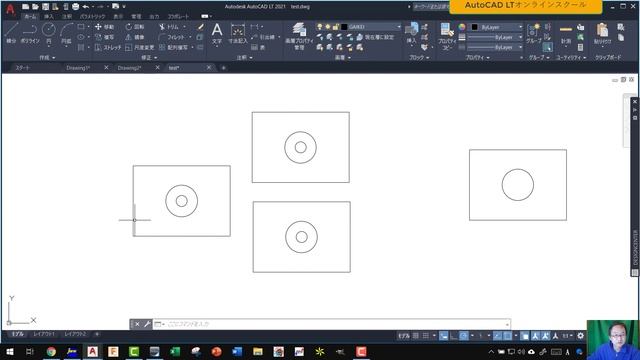Screen dimensions: 640x360
Task: Expand the プロパティ (Properties) panel
Action: [478, 58]
